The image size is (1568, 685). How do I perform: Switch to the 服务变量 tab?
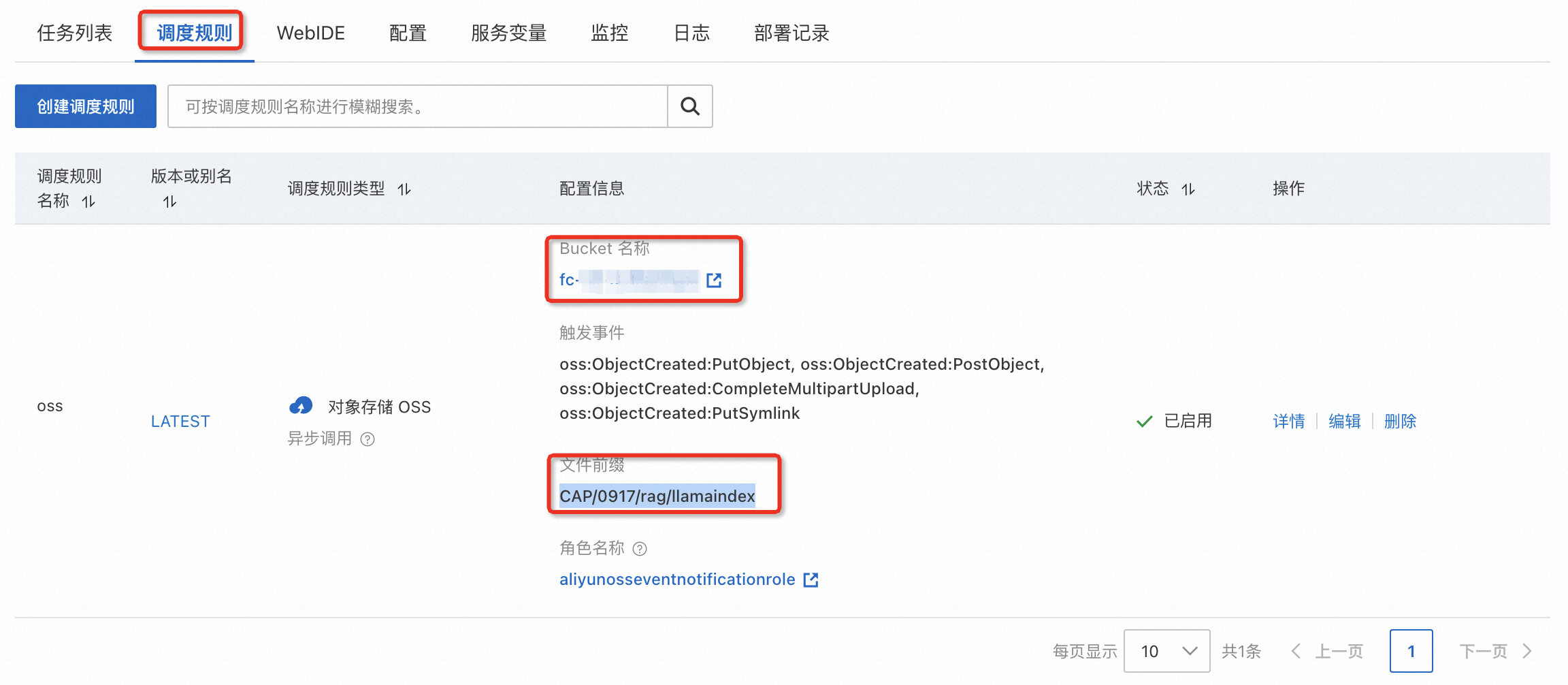point(508,33)
